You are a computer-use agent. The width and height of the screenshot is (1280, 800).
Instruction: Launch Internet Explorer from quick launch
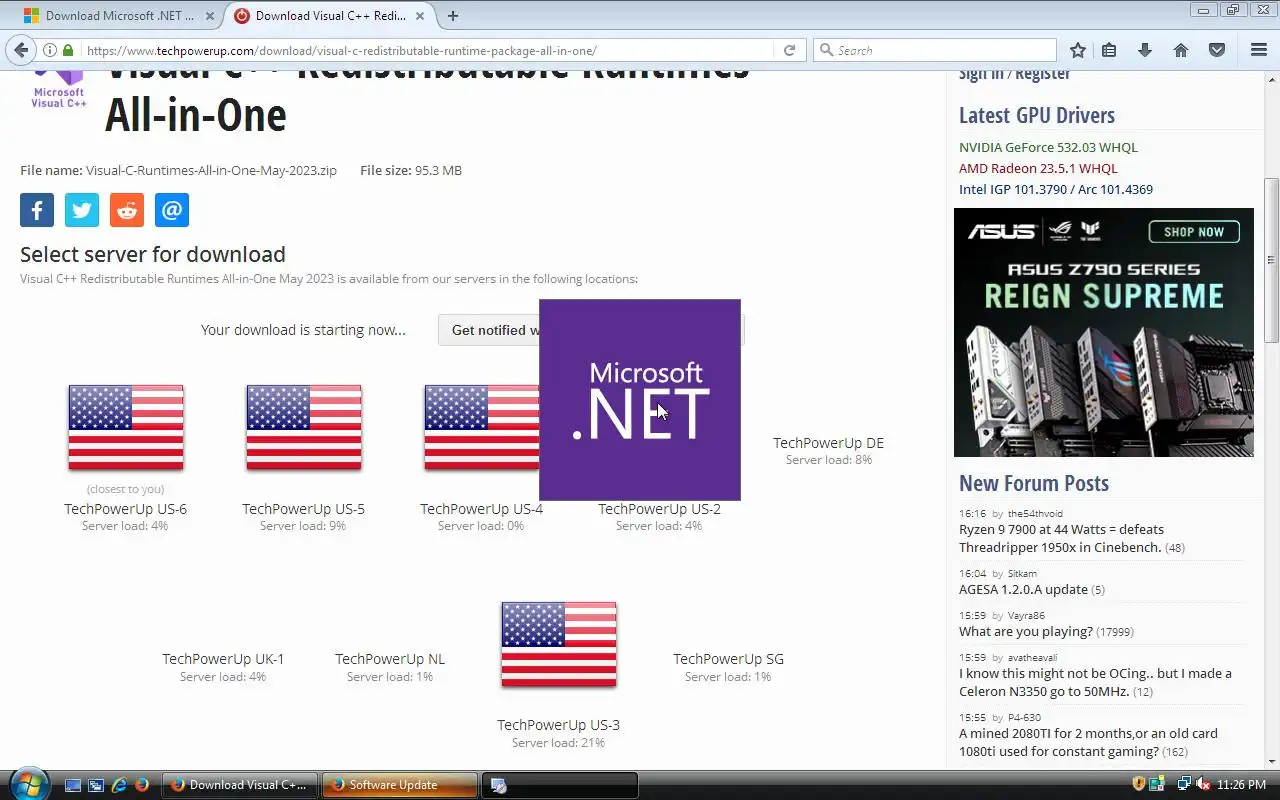tap(119, 785)
